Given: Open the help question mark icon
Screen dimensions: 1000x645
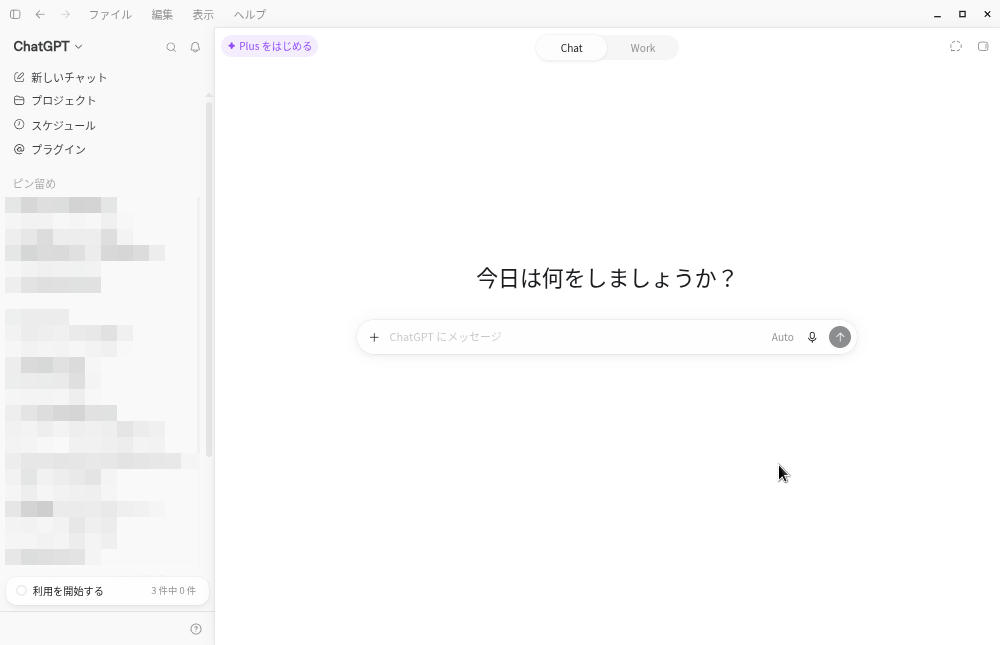Looking at the screenshot, I should tap(196, 629).
